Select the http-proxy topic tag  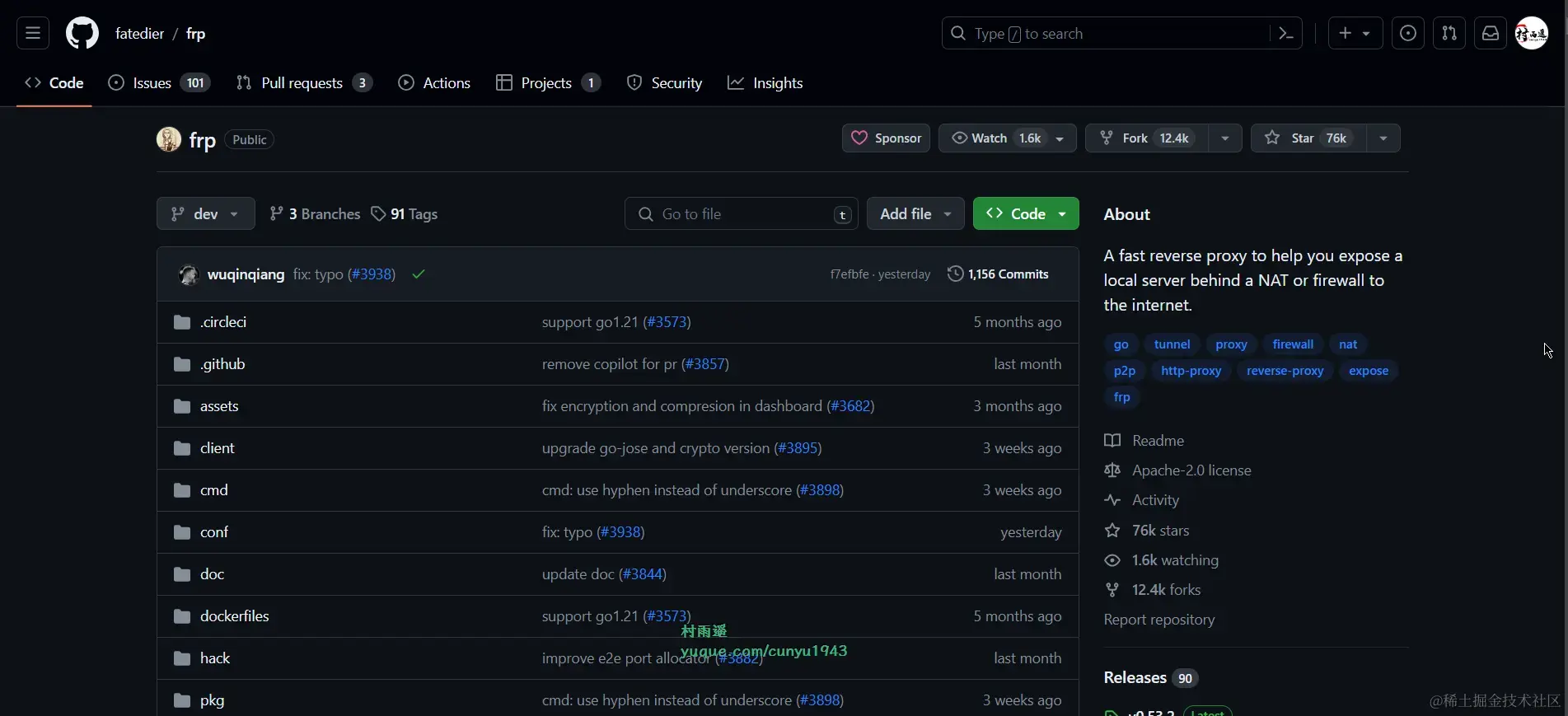[1191, 371]
